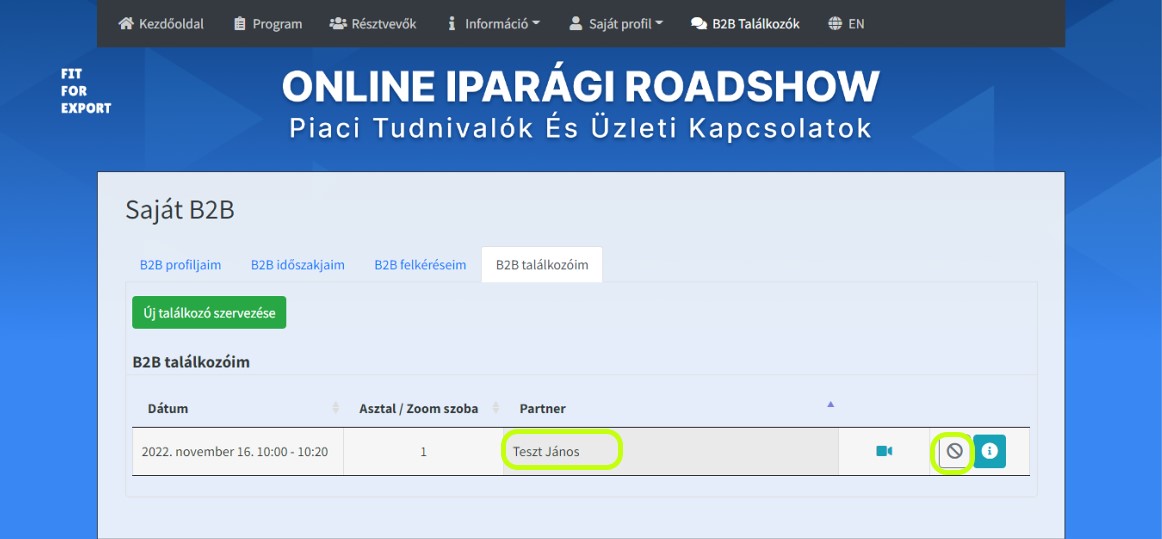The image size is (1162, 539).
Task: Switch to the B2B profiljaim tab
Action: (x=180, y=265)
